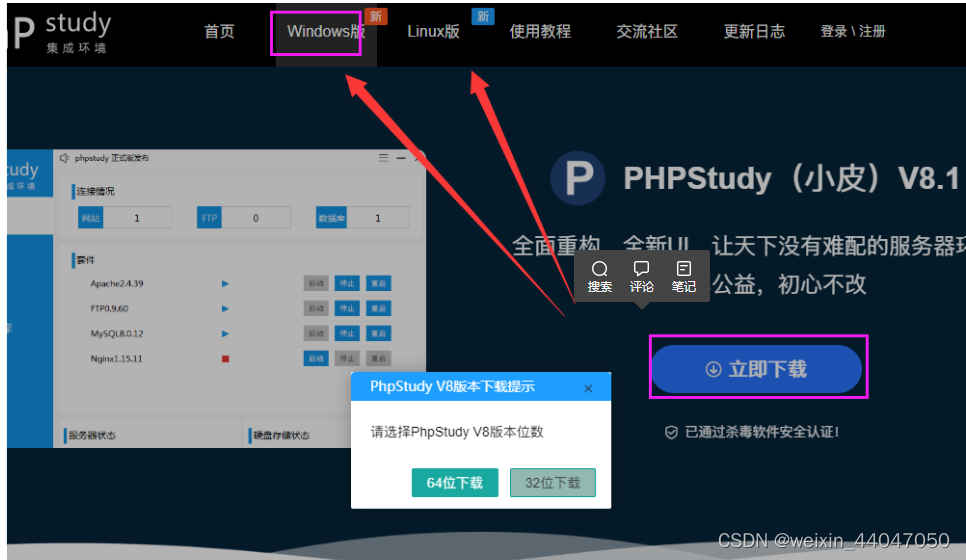The height and width of the screenshot is (560, 966).
Task: Open the 更新日志 changelog page
Action: click(754, 31)
